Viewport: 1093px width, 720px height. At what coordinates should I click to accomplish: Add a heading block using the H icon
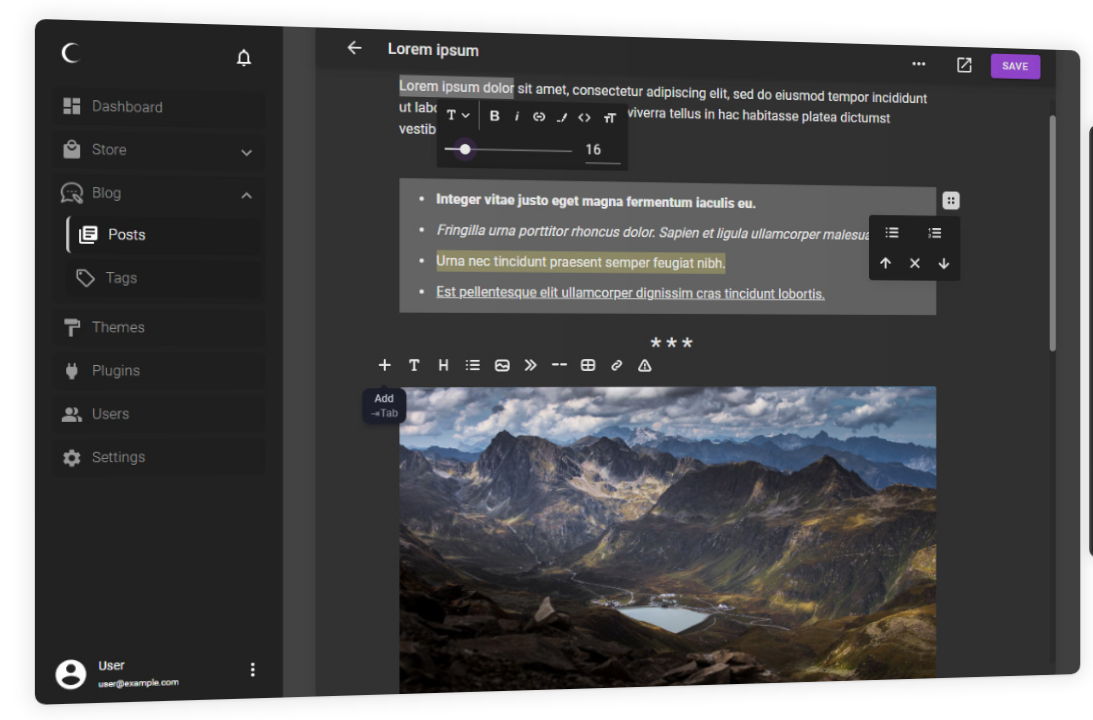[443, 365]
